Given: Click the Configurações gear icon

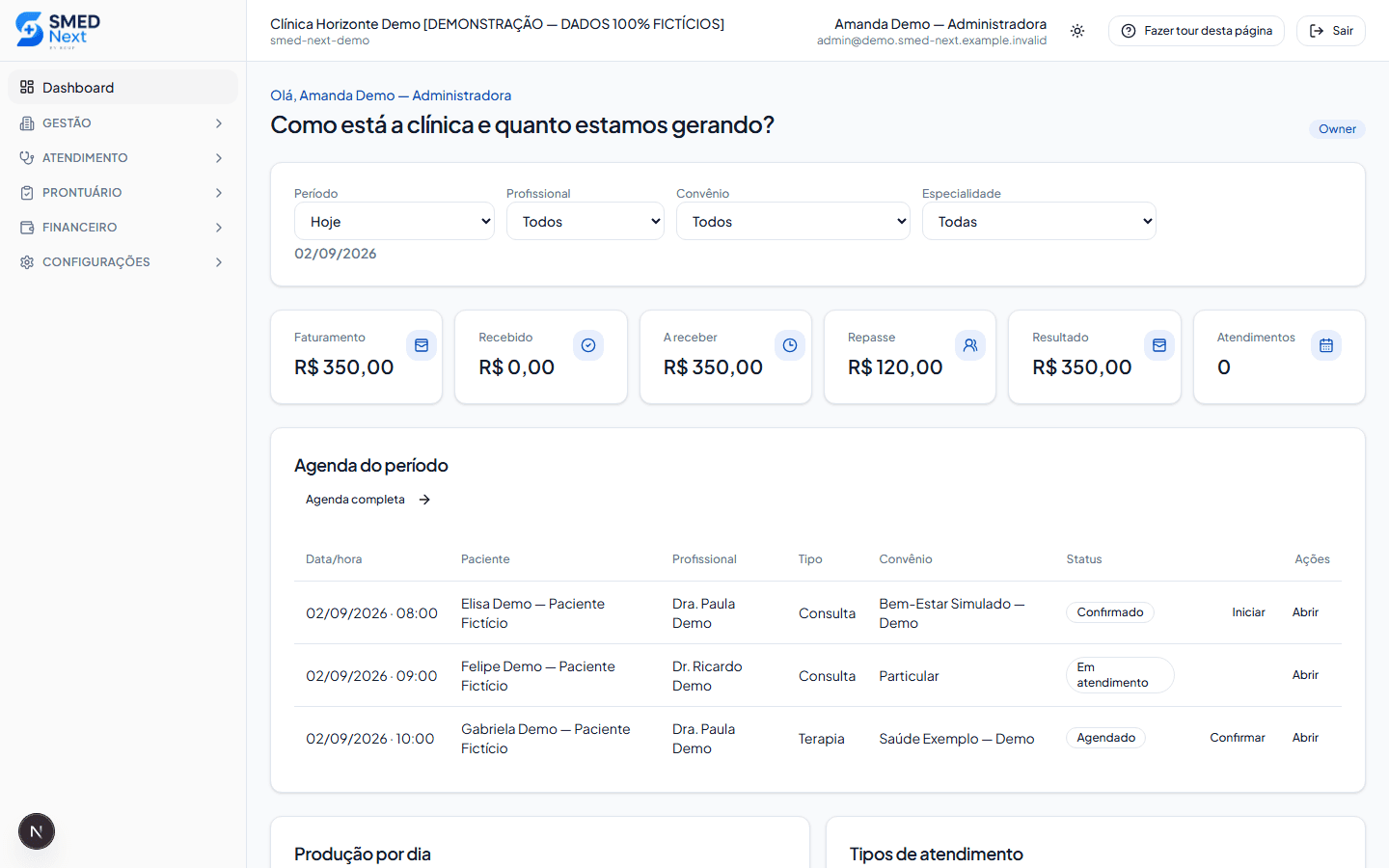Looking at the screenshot, I should (x=27, y=262).
